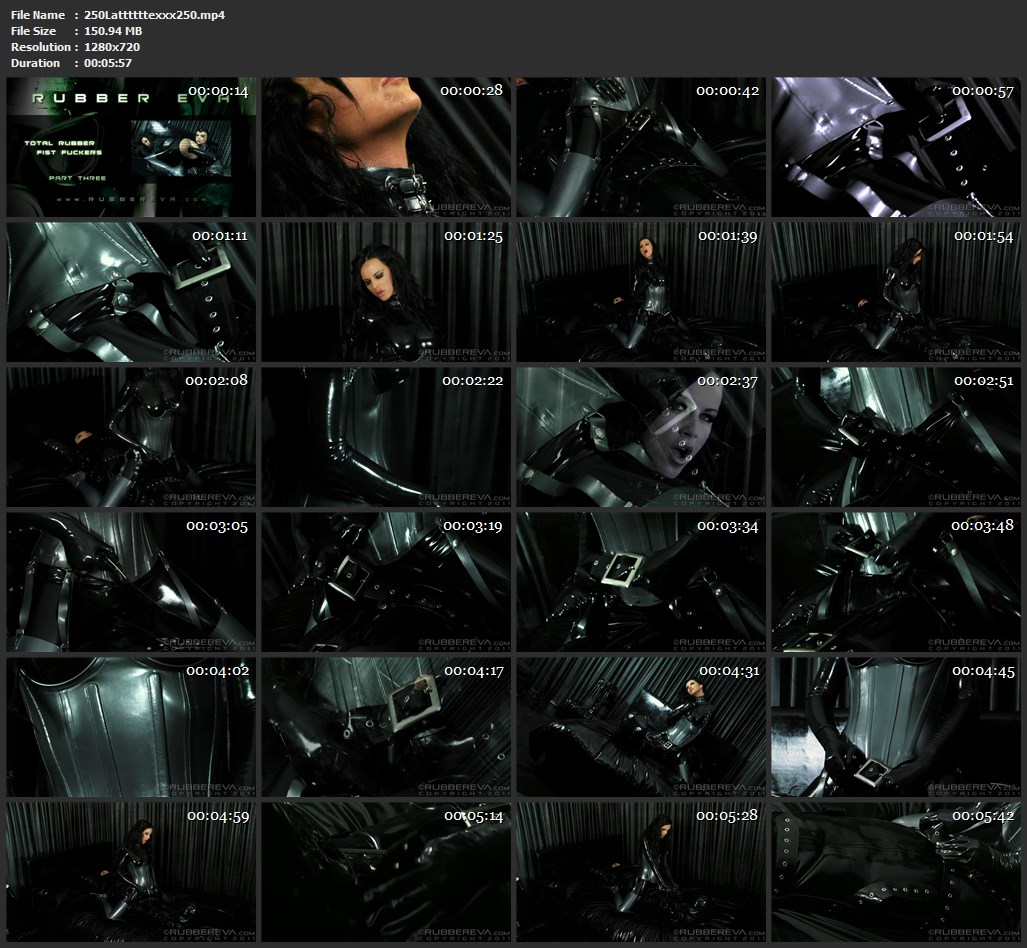1027x948 pixels.
Task: Select the duration value 00:05:57
Action: (108, 63)
